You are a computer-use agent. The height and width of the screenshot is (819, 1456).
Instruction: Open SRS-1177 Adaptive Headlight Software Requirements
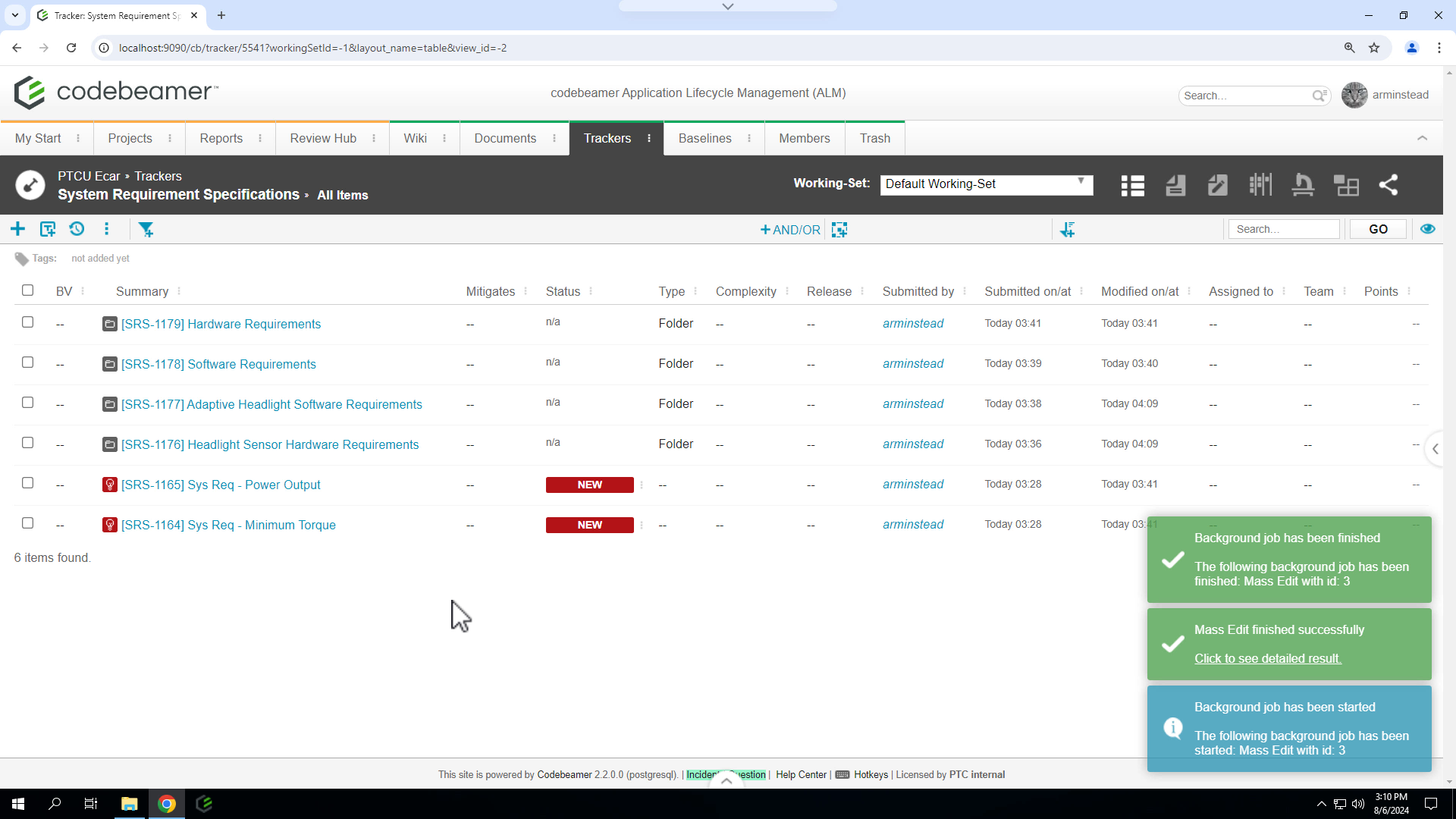coord(271,405)
